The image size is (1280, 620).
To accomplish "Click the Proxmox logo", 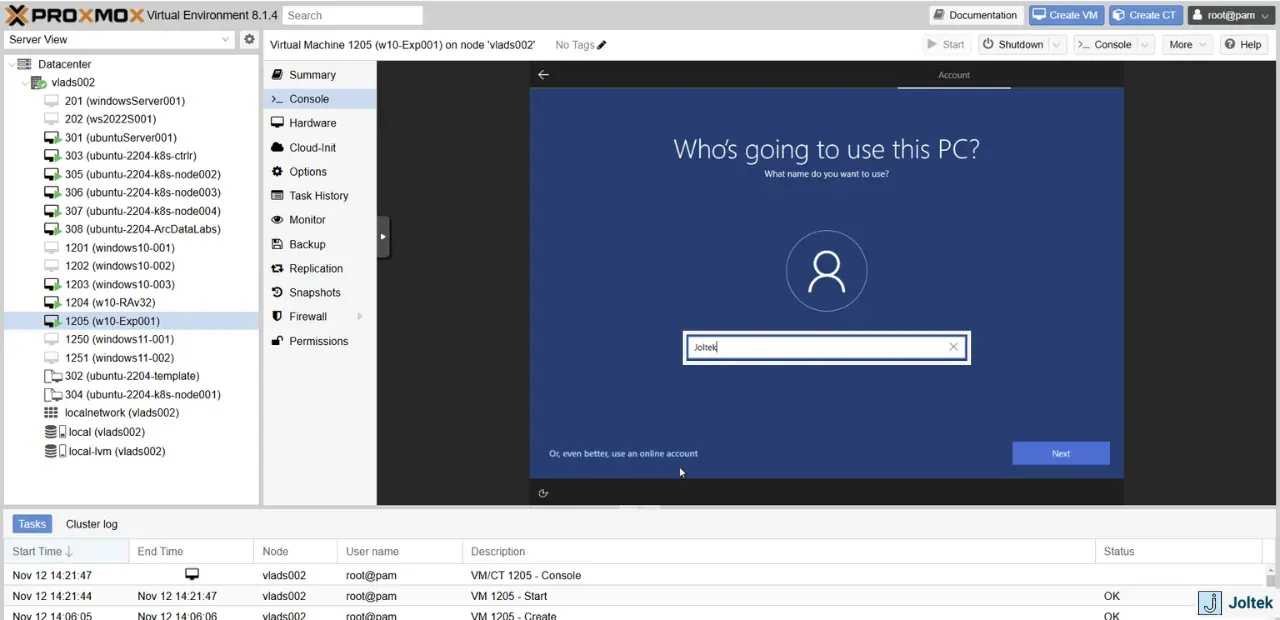I will tap(74, 15).
